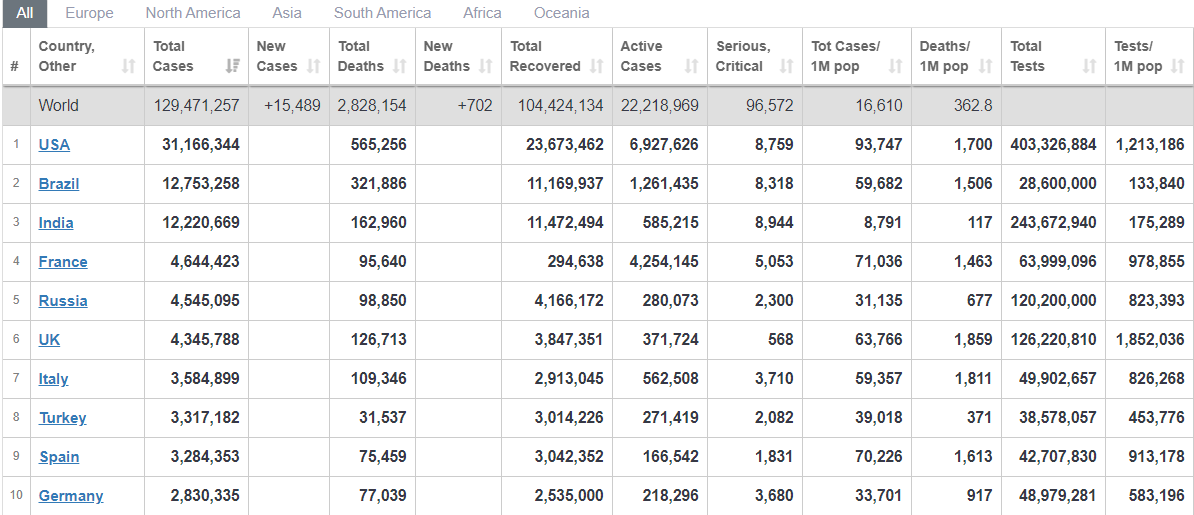Screen dimensions: 1194x515
Task: Select Turkey total recovered 3,014,226
Action: click(569, 417)
